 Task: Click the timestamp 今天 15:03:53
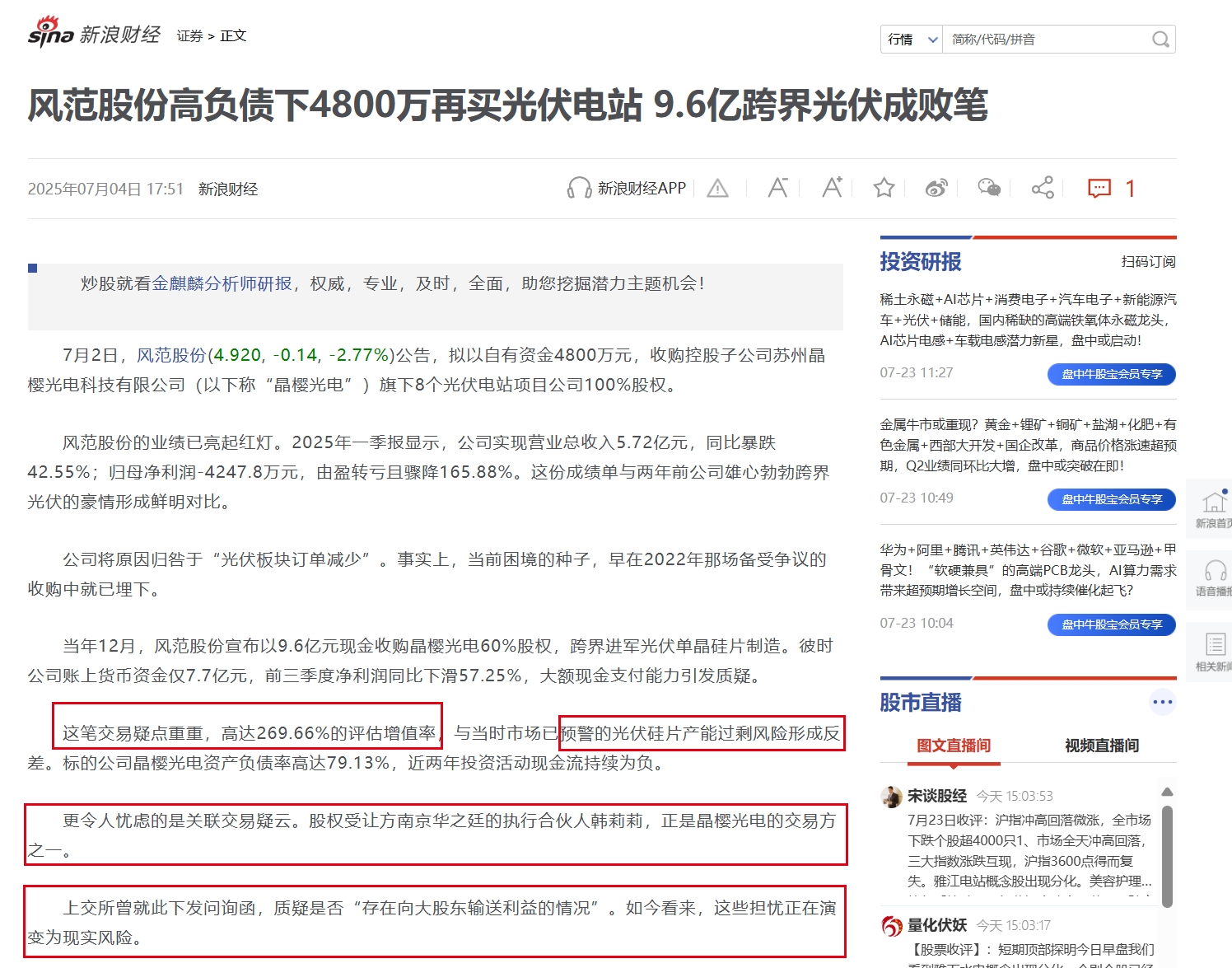[x=1015, y=796]
